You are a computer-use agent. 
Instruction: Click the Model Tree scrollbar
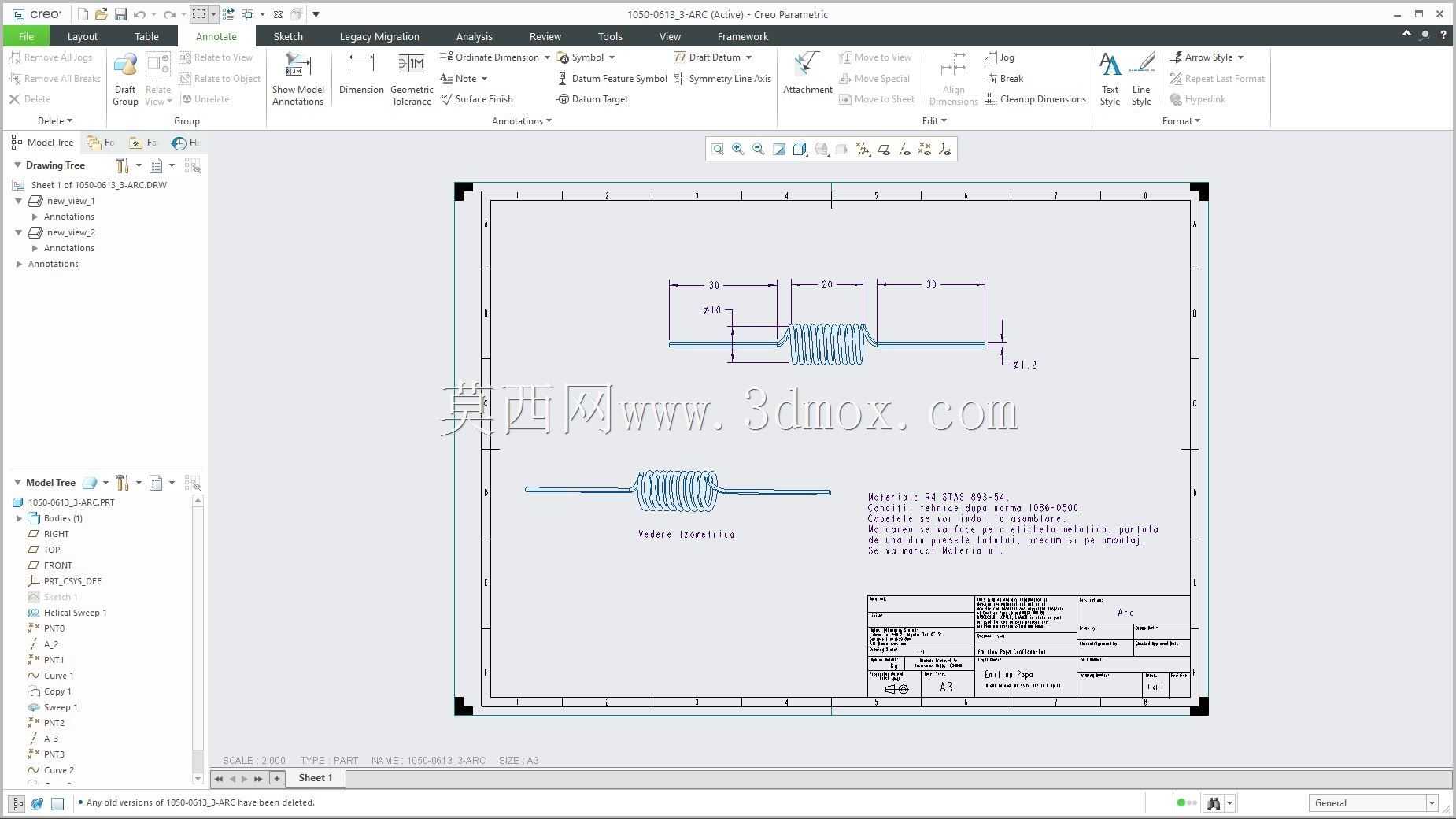coord(198,640)
